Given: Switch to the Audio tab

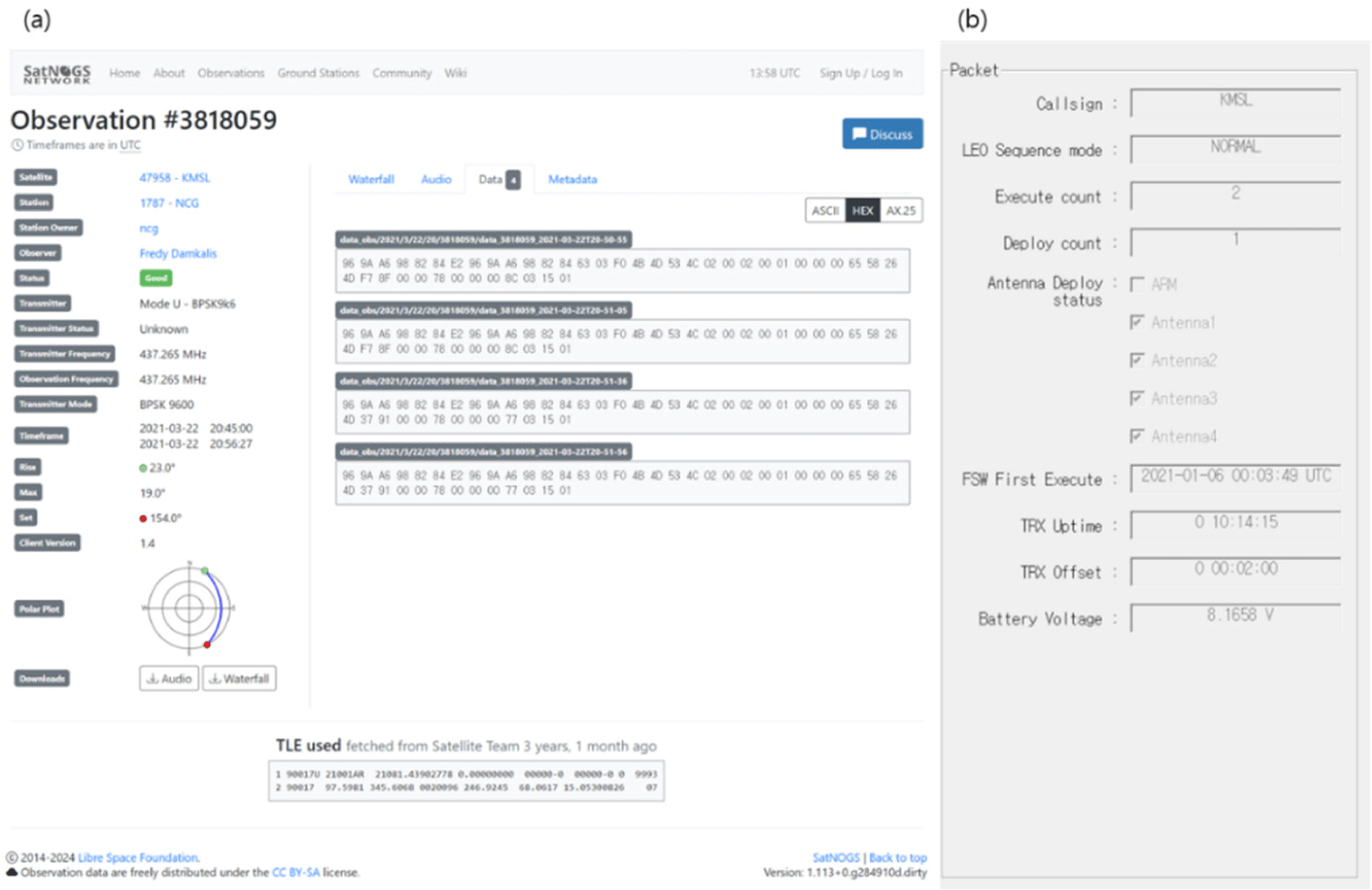Looking at the screenshot, I should point(436,180).
